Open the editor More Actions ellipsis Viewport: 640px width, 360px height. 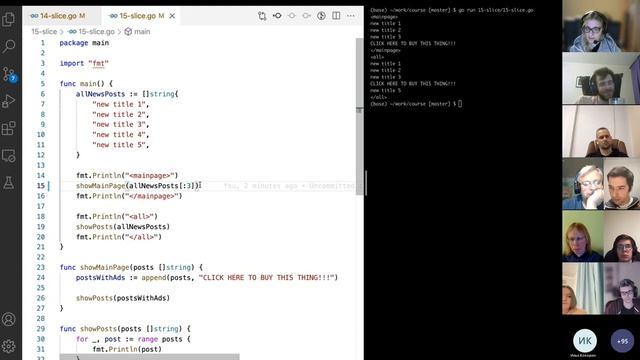[351, 16]
